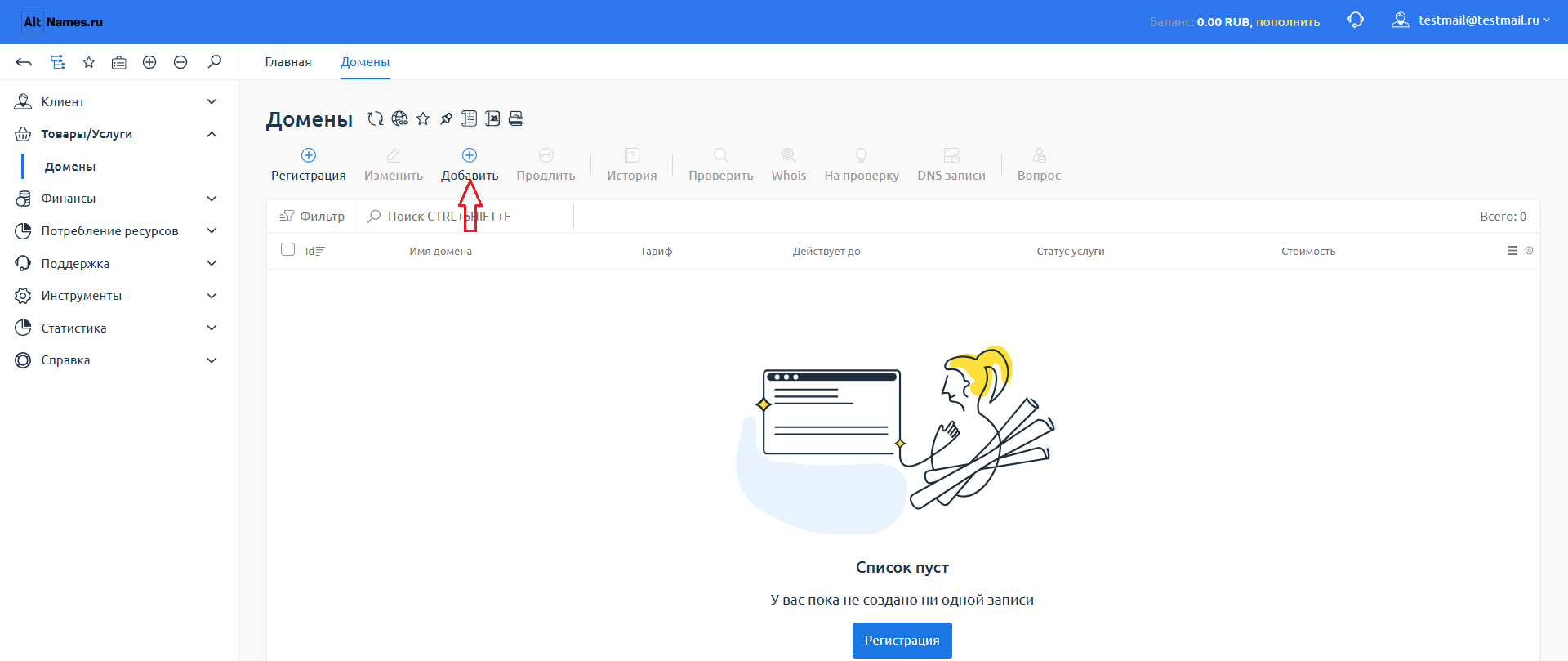Toggle the select-all checkbox in table header

tap(287, 249)
